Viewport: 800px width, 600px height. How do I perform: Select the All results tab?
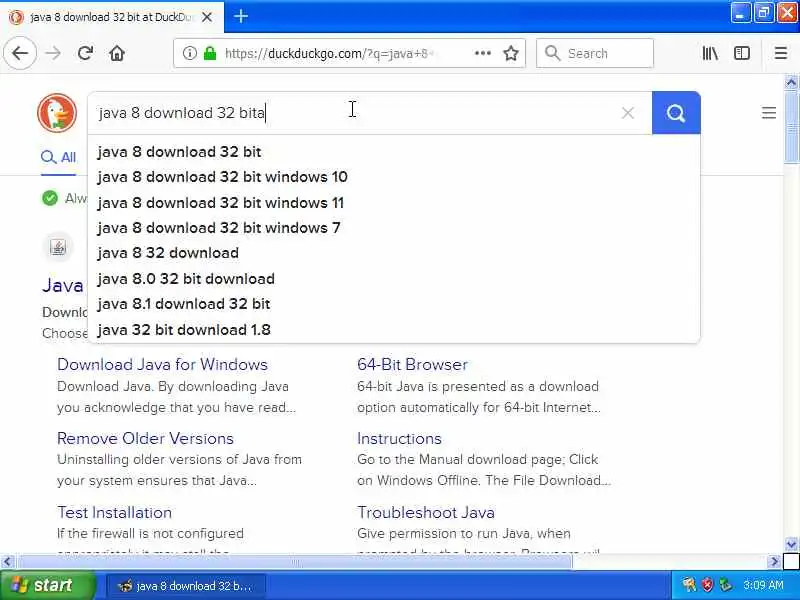click(x=58, y=157)
